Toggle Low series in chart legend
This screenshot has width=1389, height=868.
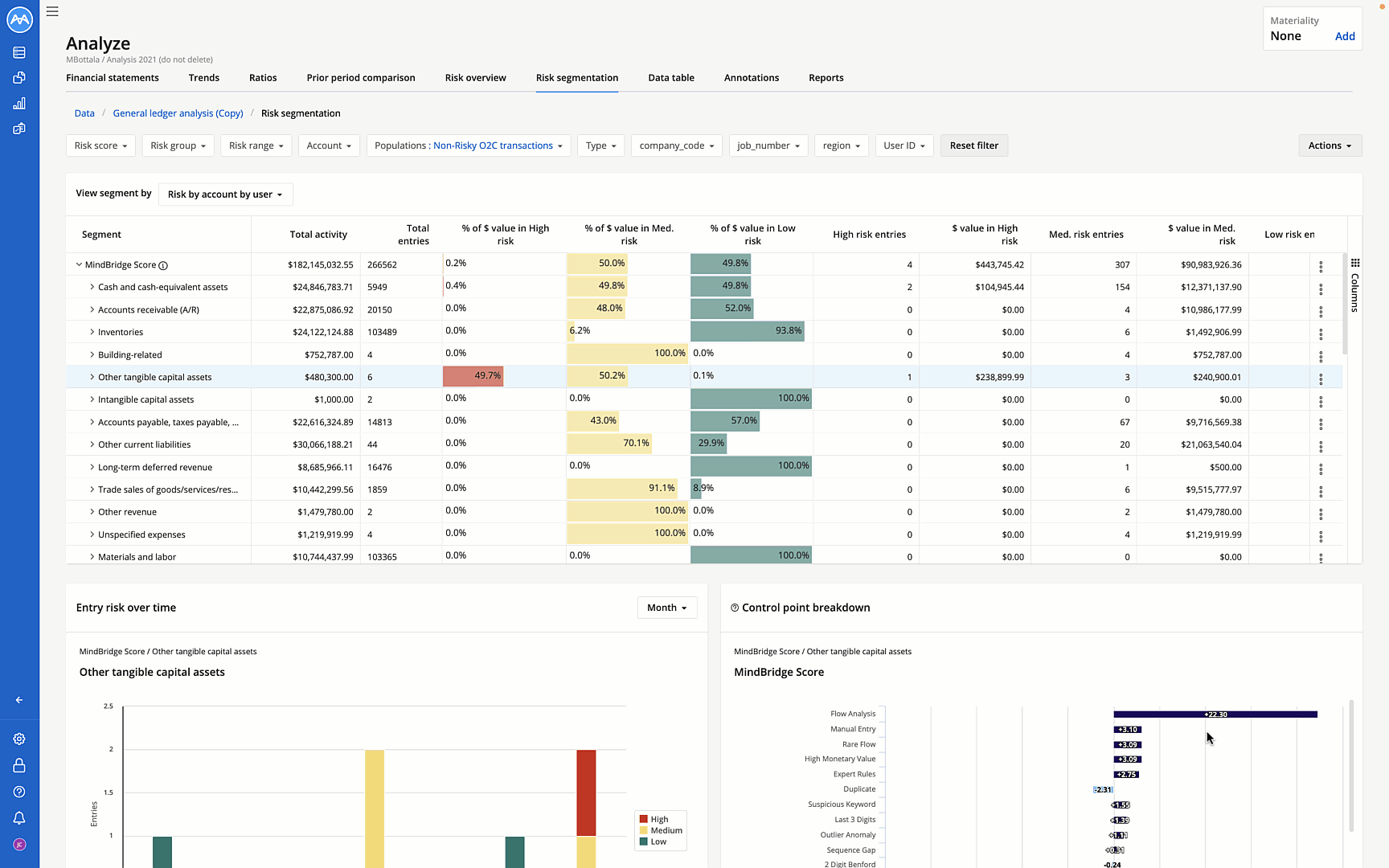(653, 842)
